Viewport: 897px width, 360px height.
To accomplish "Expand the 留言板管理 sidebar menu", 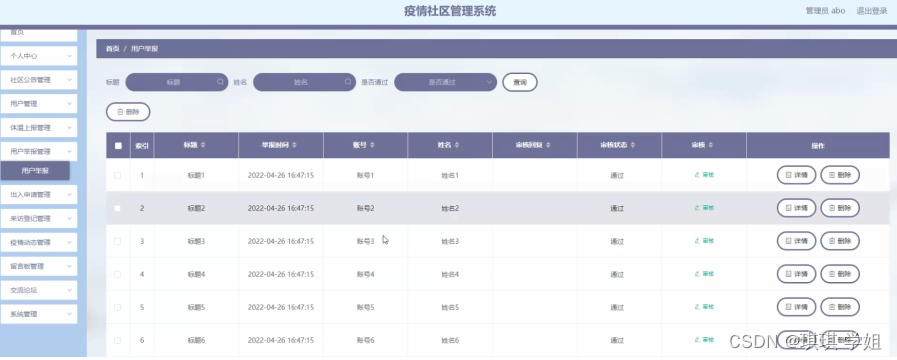I will [x=38, y=266].
